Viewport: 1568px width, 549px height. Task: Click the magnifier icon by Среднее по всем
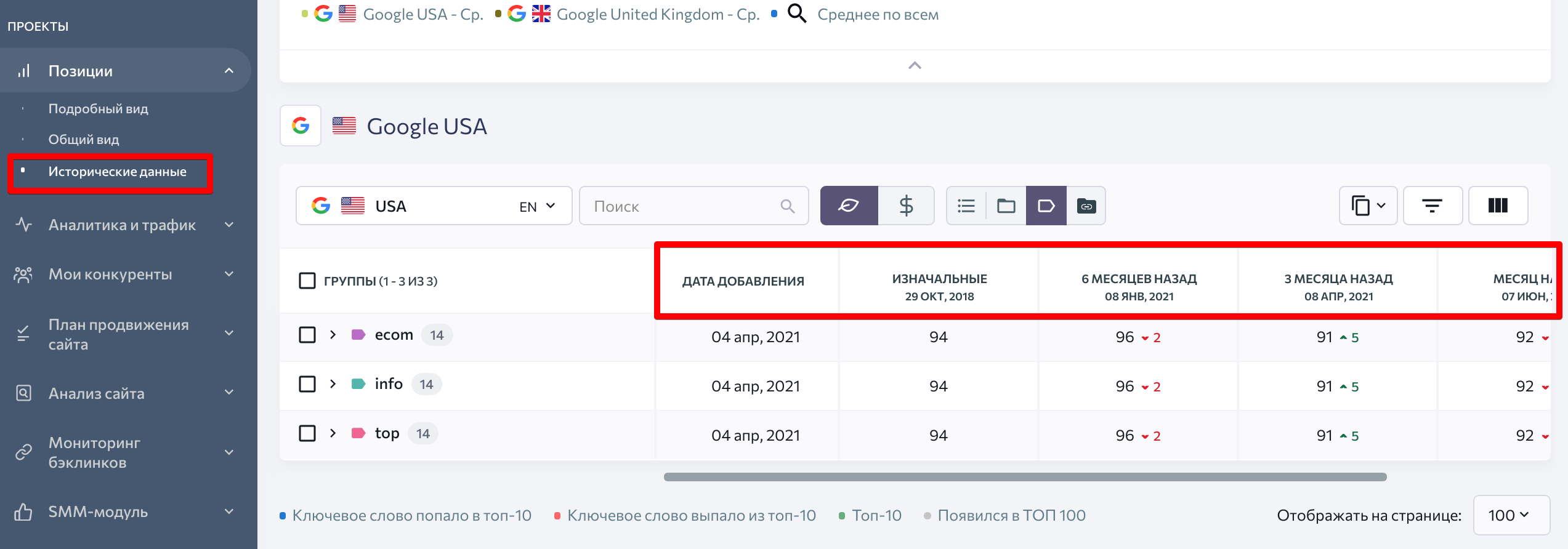coord(797,14)
